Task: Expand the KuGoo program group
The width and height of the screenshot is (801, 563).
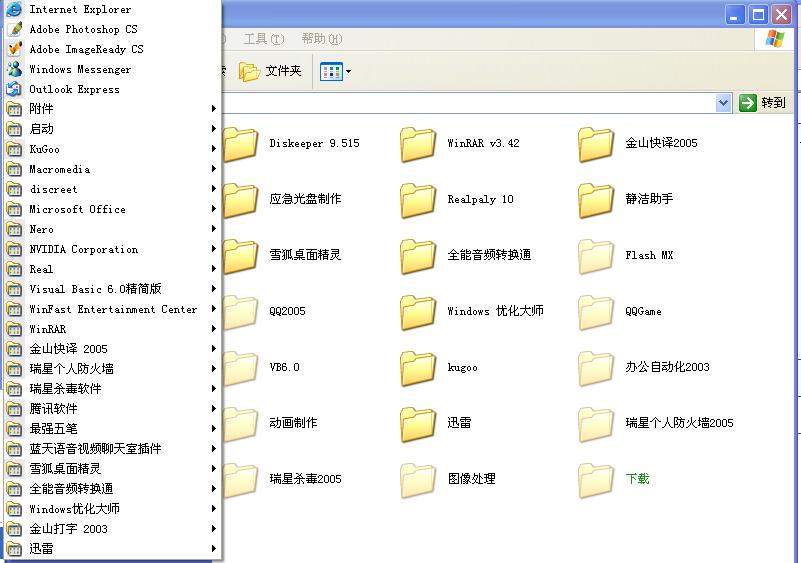Action: coord(112,149)
